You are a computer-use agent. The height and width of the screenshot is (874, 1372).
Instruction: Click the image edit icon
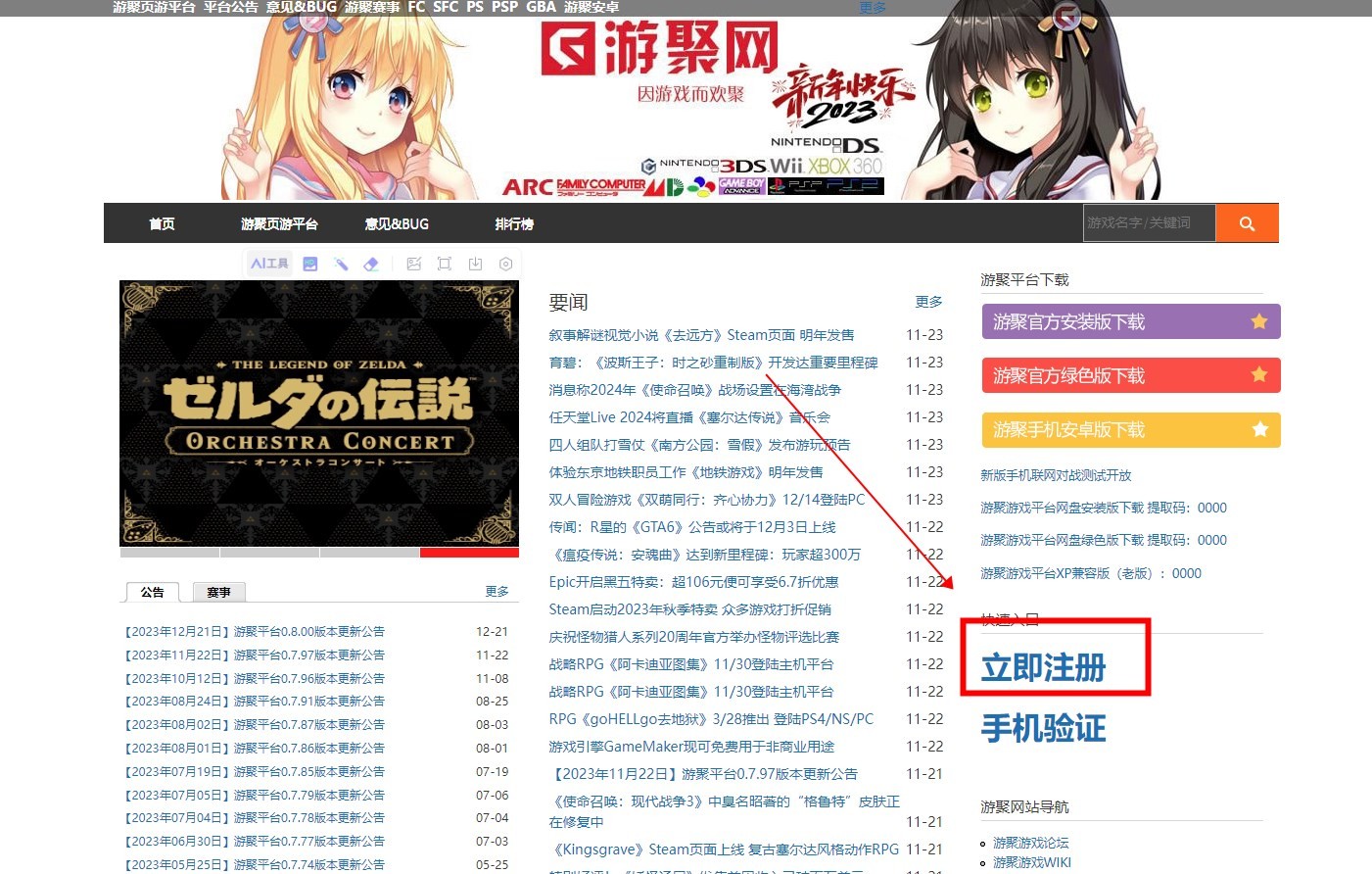[x=414, y=264]
